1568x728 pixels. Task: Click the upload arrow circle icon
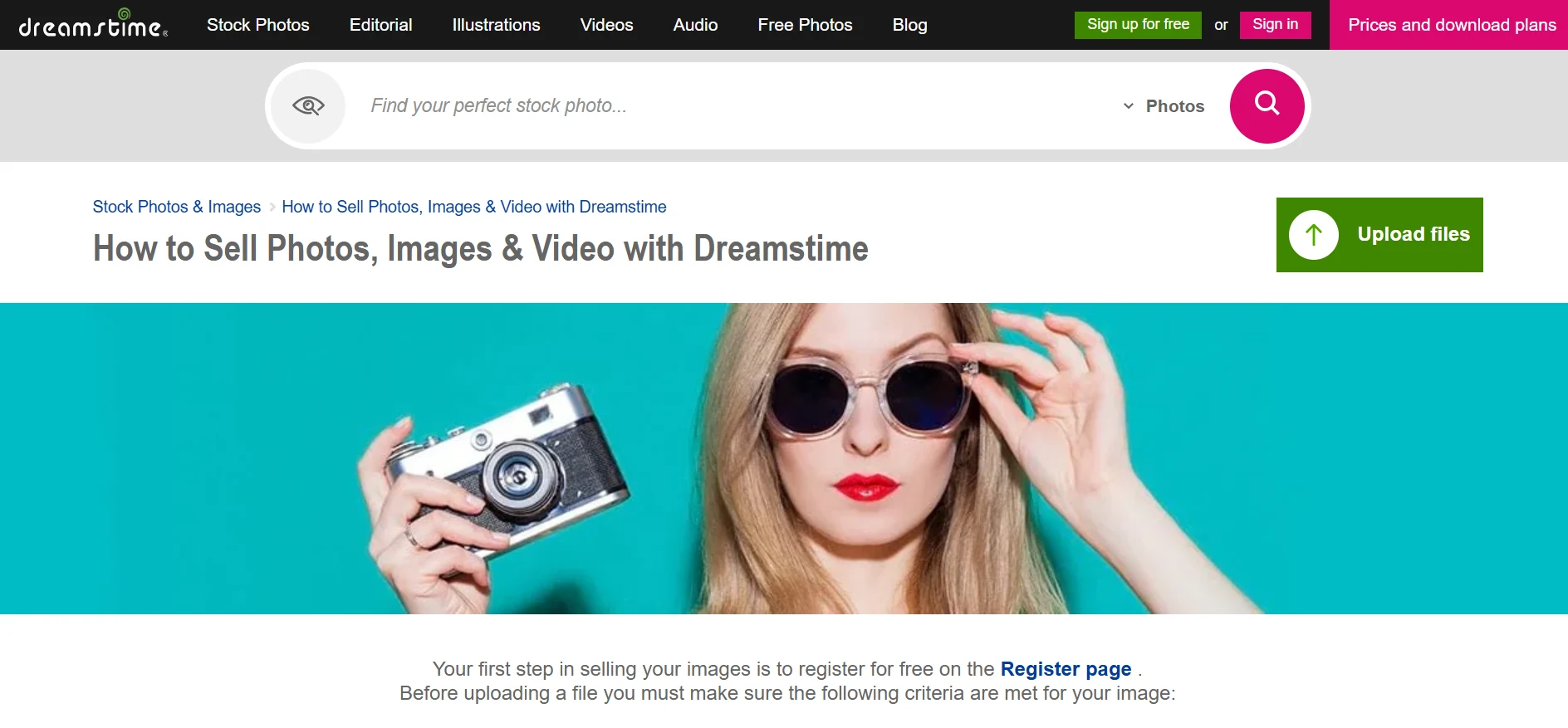(x=1313, y=235)
